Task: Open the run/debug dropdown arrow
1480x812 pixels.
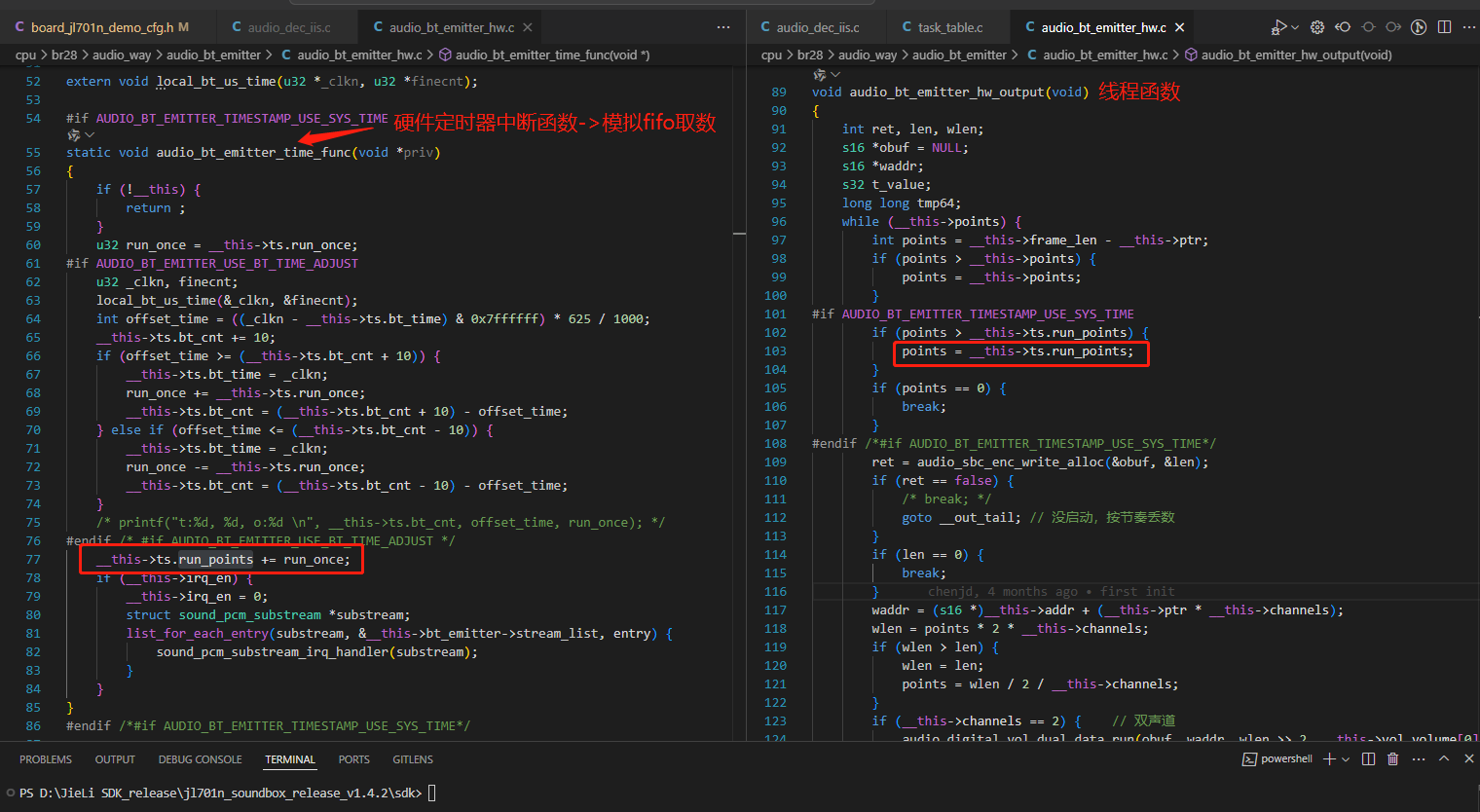Action: (1295, 27)
